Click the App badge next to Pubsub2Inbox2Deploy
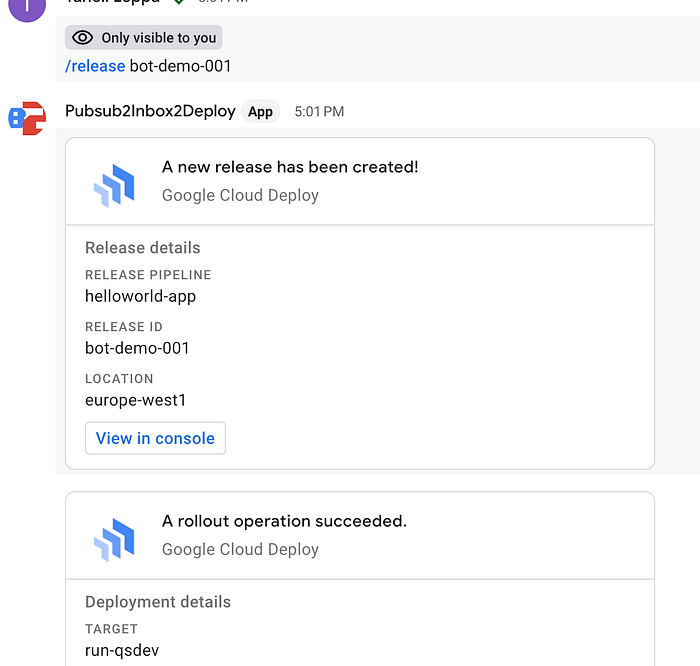The height and width of the screenshot is (666, 700). 260,112
